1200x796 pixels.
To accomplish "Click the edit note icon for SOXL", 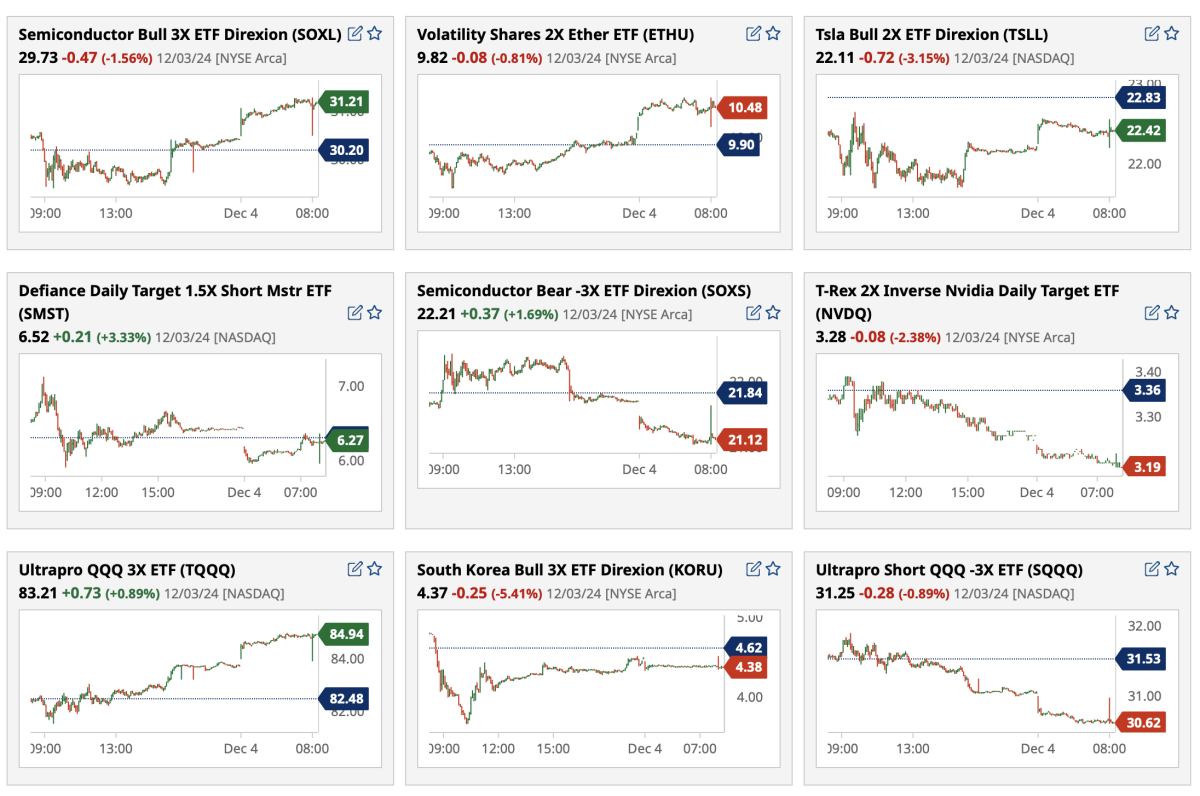I will 355,34.
